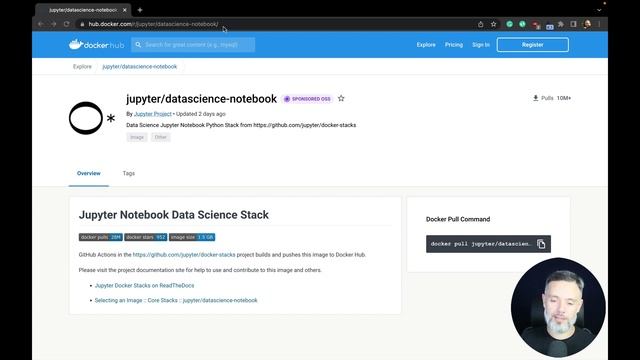The height and width of the screenshot is (360, 640).
Task: Share this page from address bar
Action: tap(480, 24)
